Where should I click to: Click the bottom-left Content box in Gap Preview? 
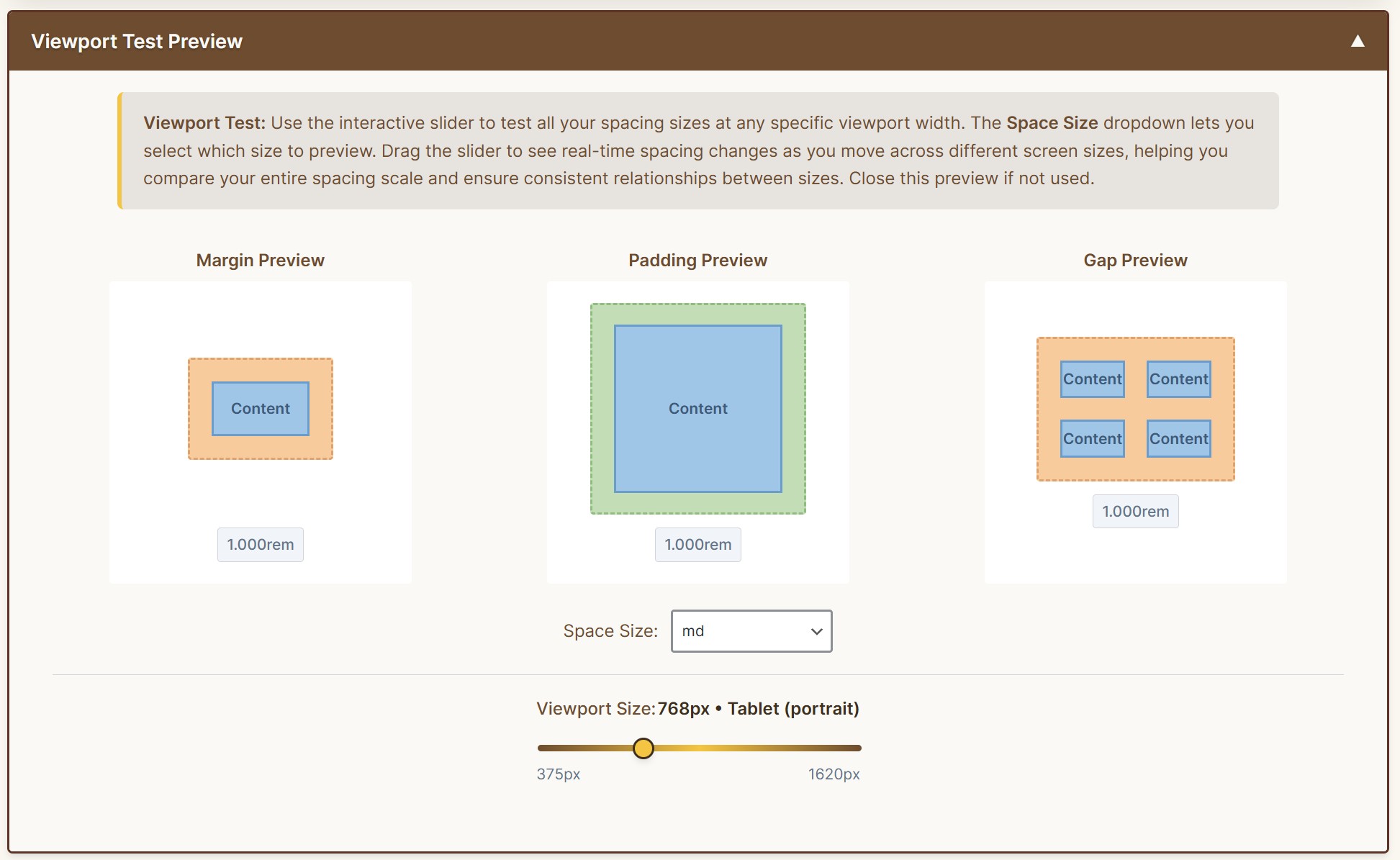click(x=1092, y=439)
